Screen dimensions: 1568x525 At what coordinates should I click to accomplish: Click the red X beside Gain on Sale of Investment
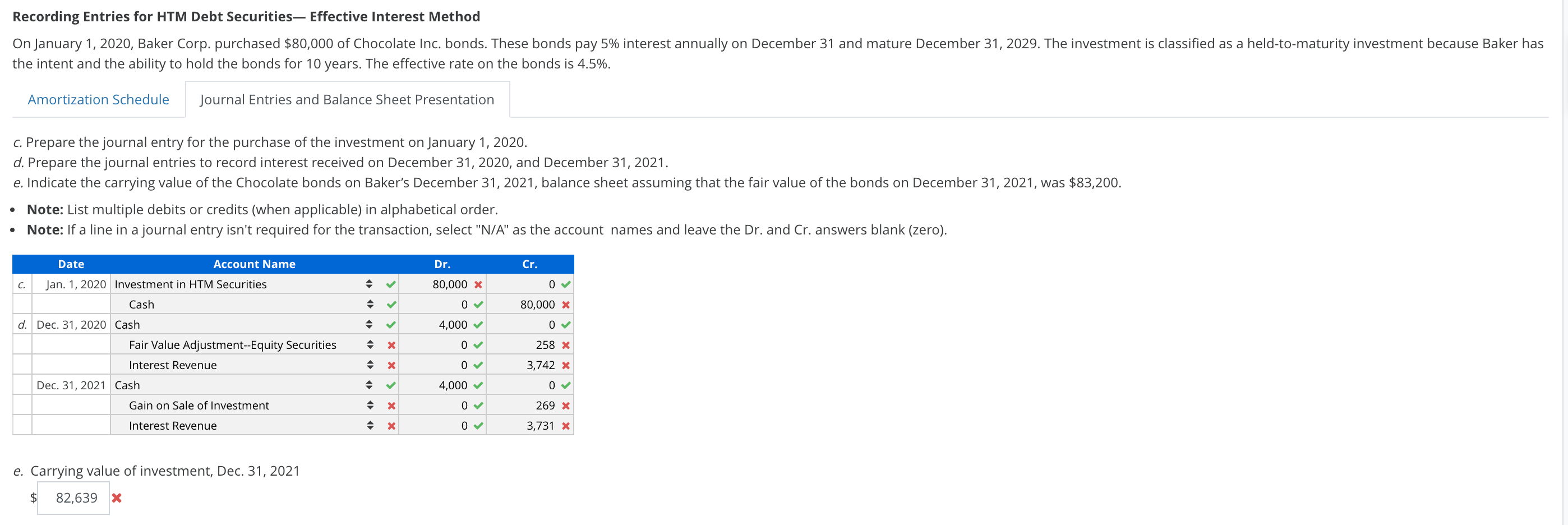pos(391,405)
